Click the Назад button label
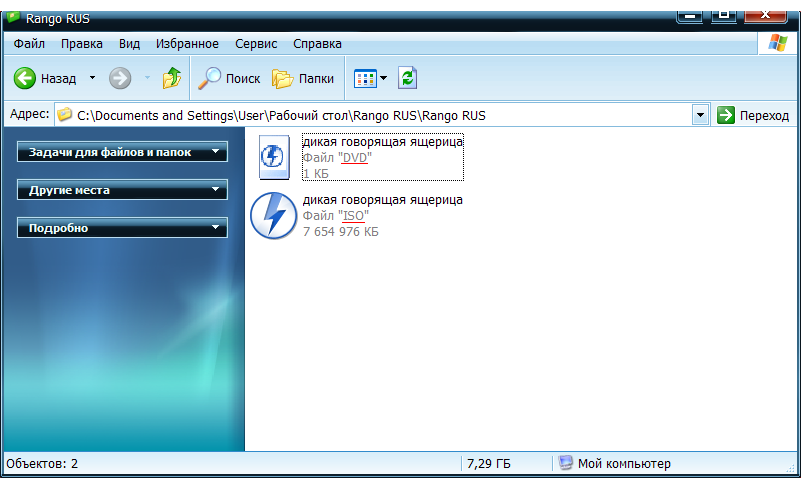Screen dimensions: 801x478 point(58,79)
